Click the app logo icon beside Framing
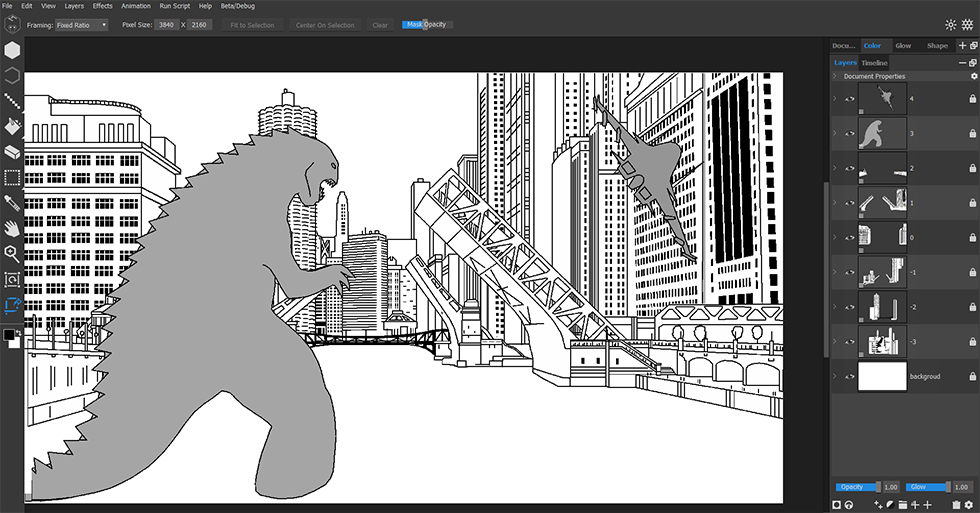Screen dimensions: 980x513 pos(12,24)
